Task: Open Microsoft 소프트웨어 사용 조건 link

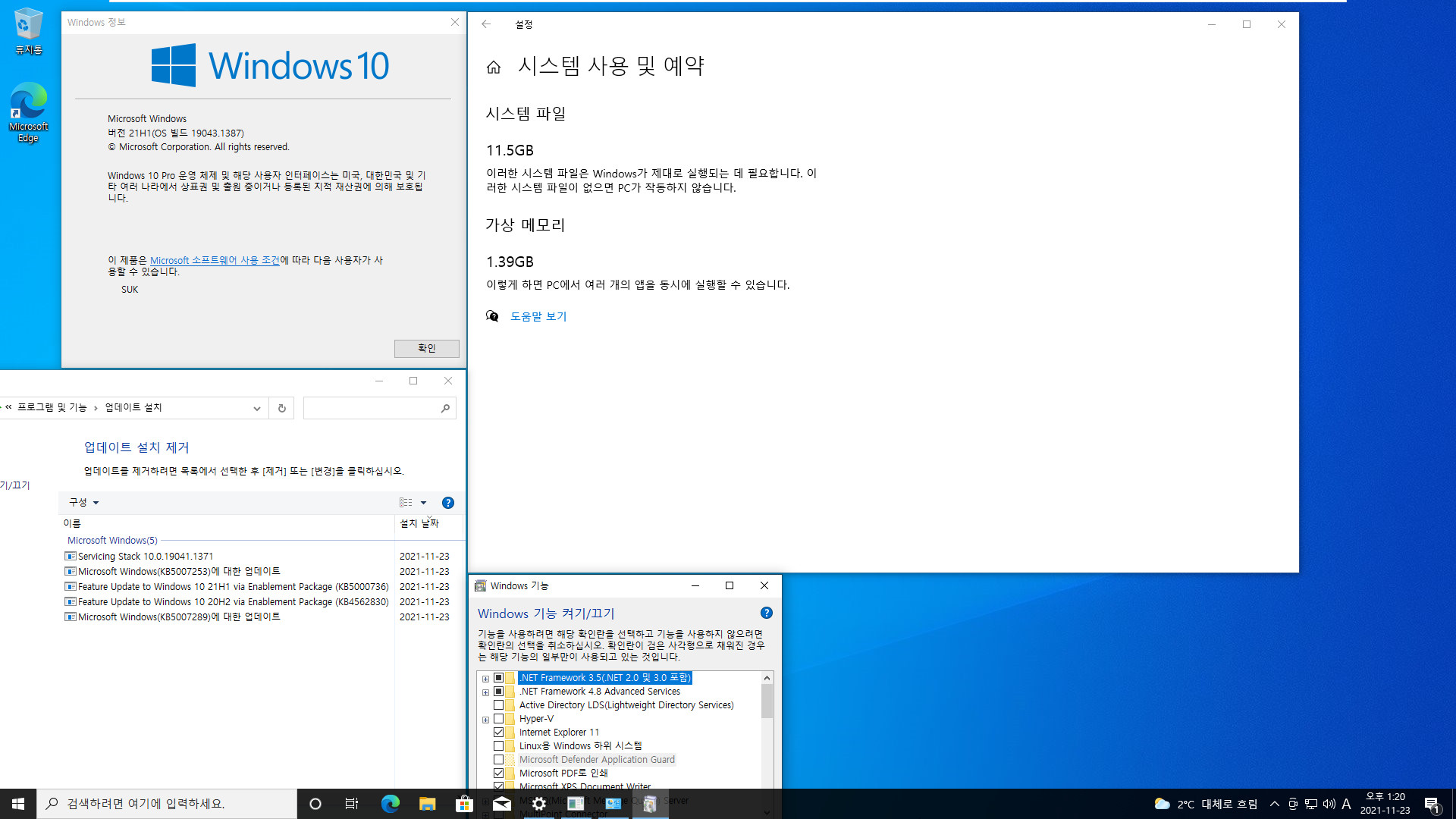Action: (x=215, y=260)
